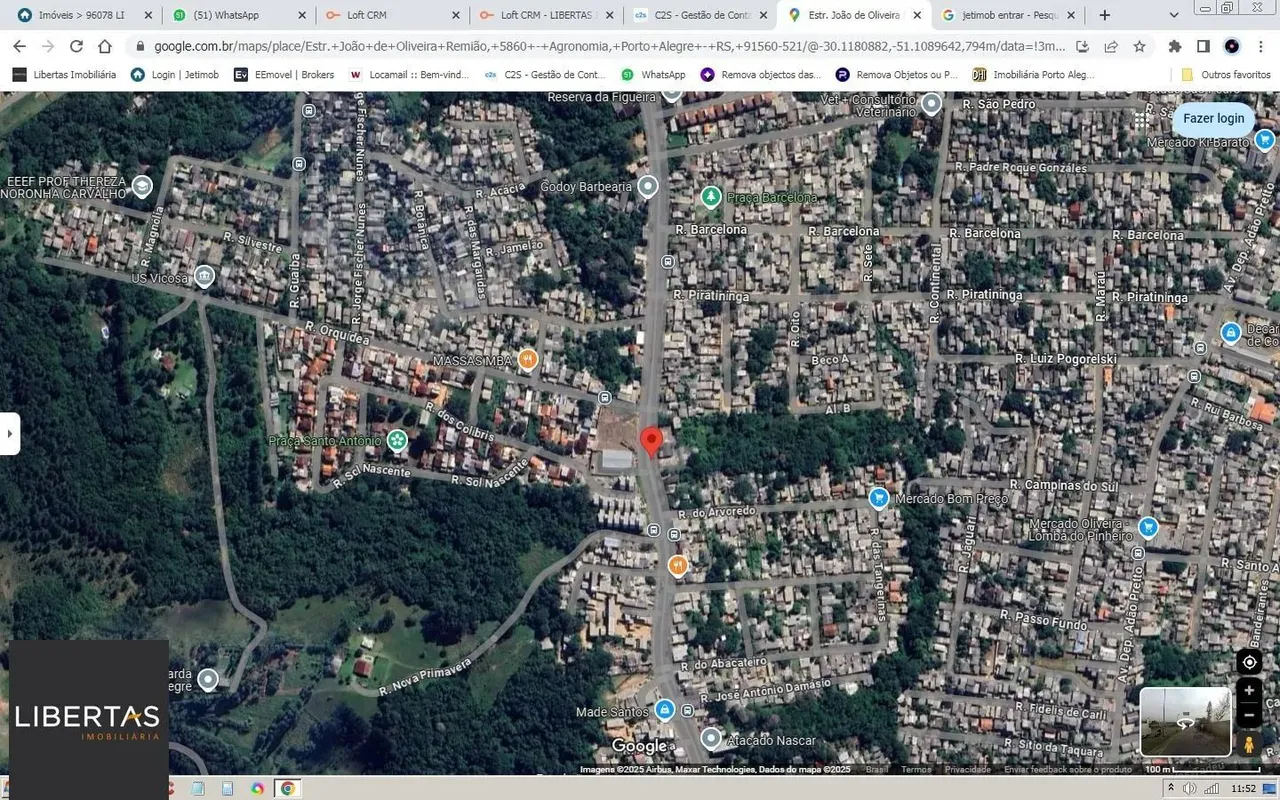Open the Remova objectos das... bookmark
The image size is (1280, 800).
click(x=761, y=75)
